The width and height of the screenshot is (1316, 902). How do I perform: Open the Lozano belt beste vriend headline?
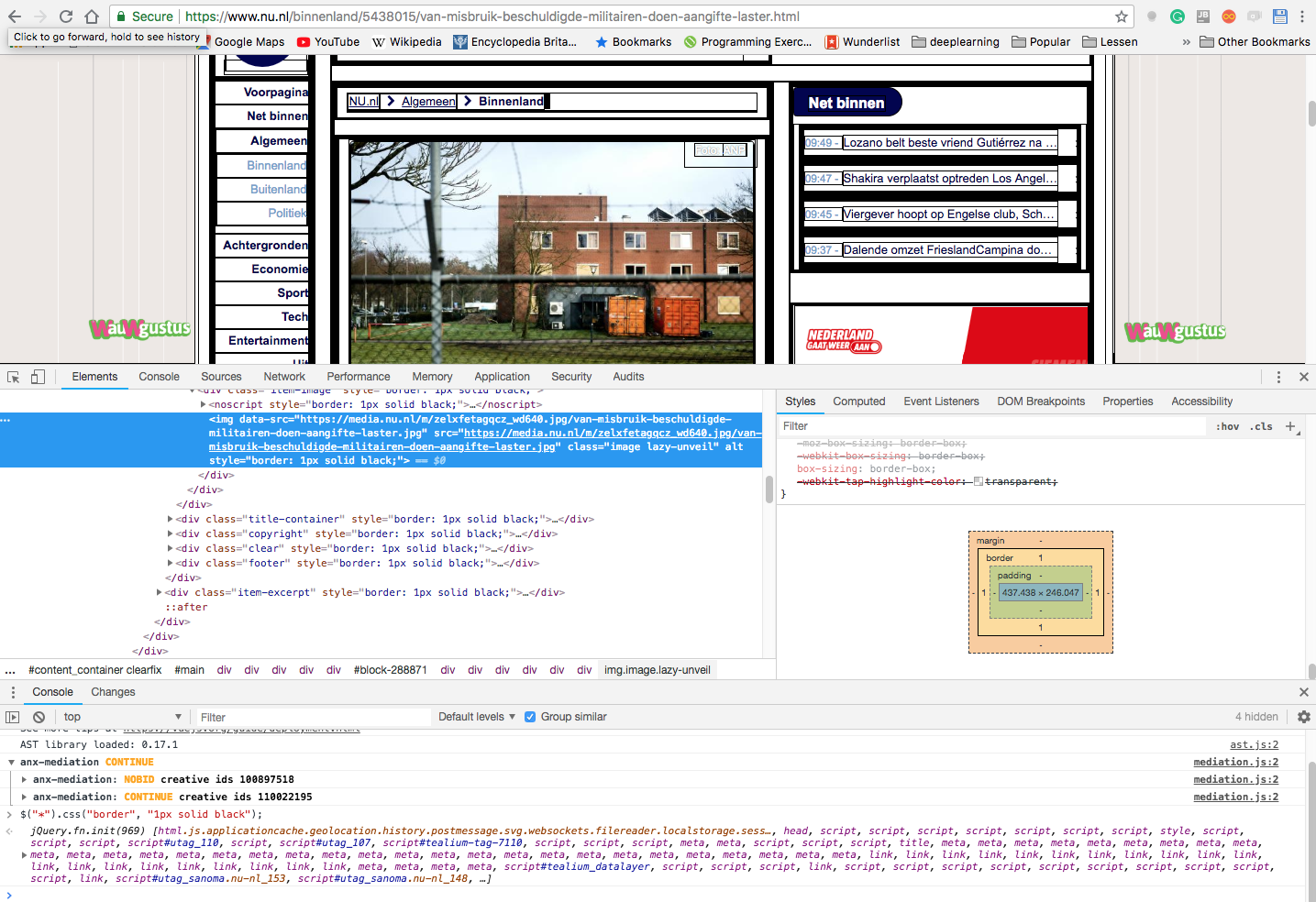[x=949, y=143]
